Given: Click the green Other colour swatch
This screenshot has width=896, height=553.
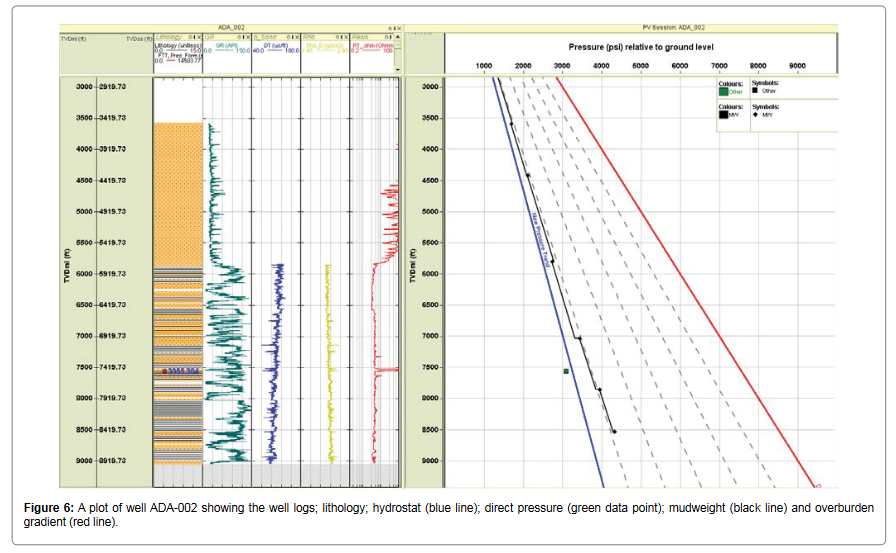Looking at the screenshot, I should tap(724, 91).
